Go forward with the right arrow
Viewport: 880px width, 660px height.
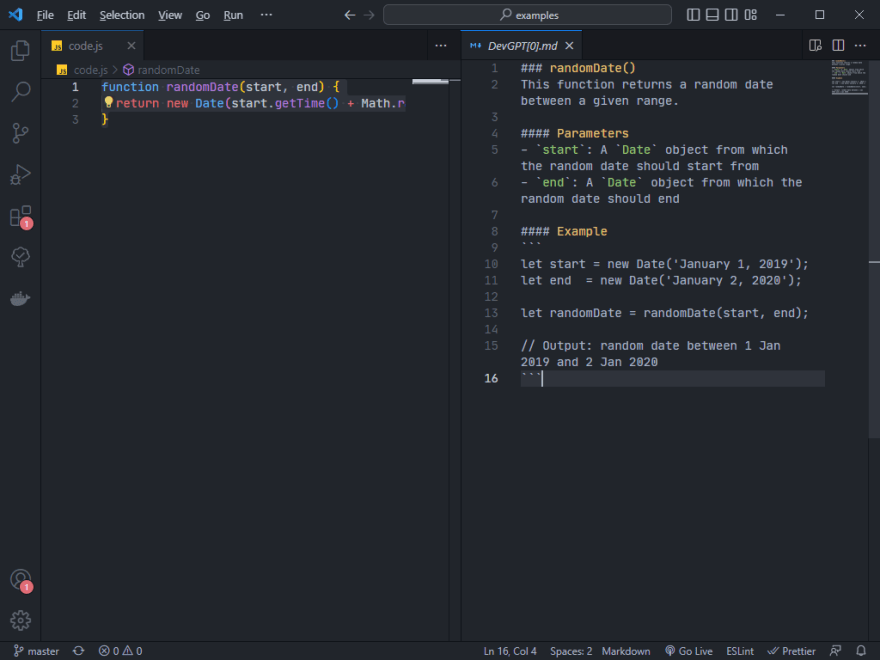click(369, 15)
